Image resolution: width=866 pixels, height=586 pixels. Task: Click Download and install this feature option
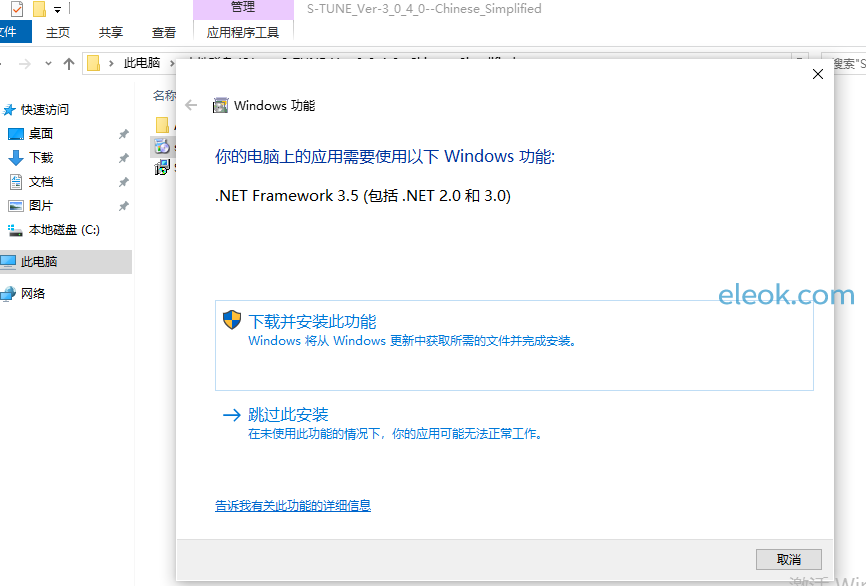click(x=514, y=345)
